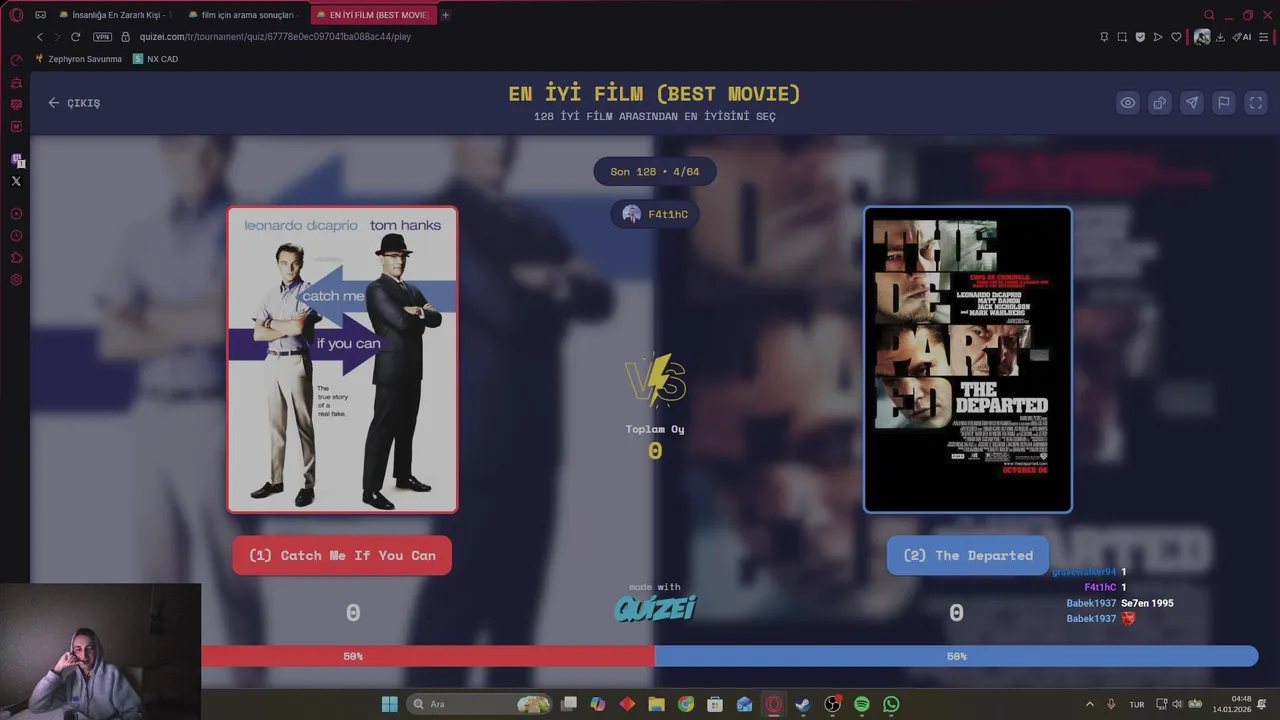
Task: Click the taskbar 'Ara' search box
Action: pos(480,704)
